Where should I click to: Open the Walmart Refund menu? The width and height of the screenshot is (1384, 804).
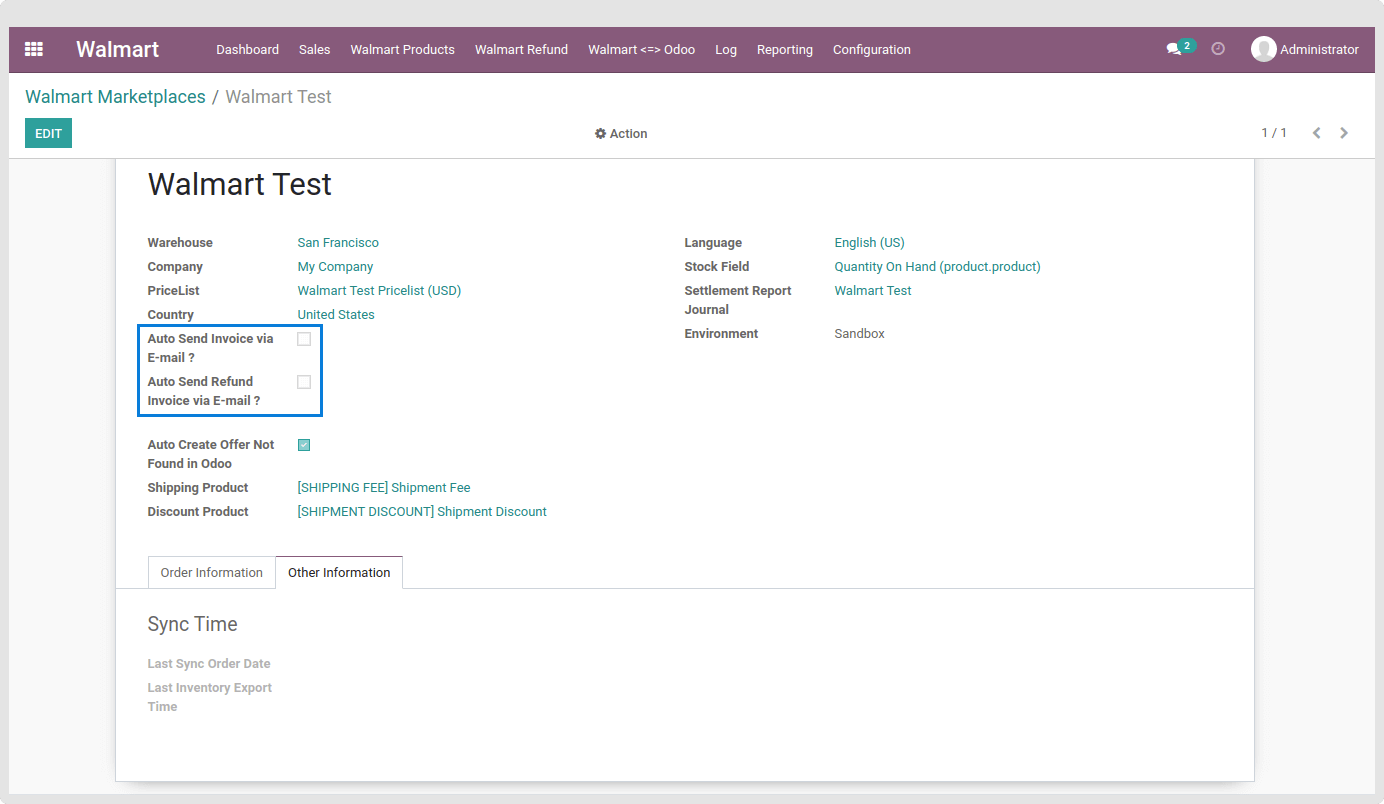tap(521, 49)
